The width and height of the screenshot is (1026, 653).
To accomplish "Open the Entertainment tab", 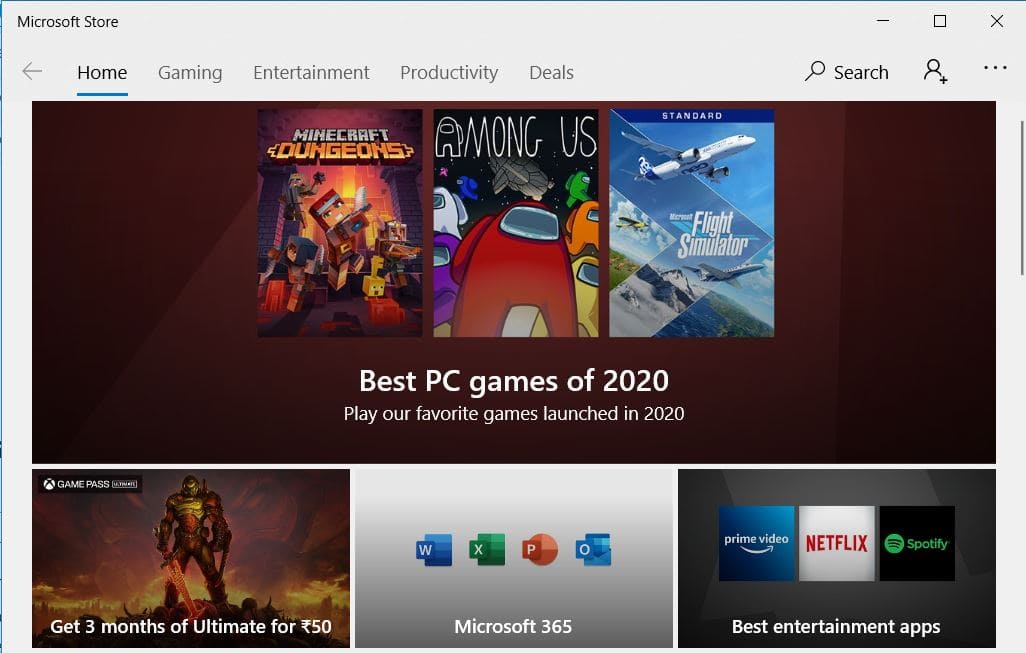I will [311, 72].
